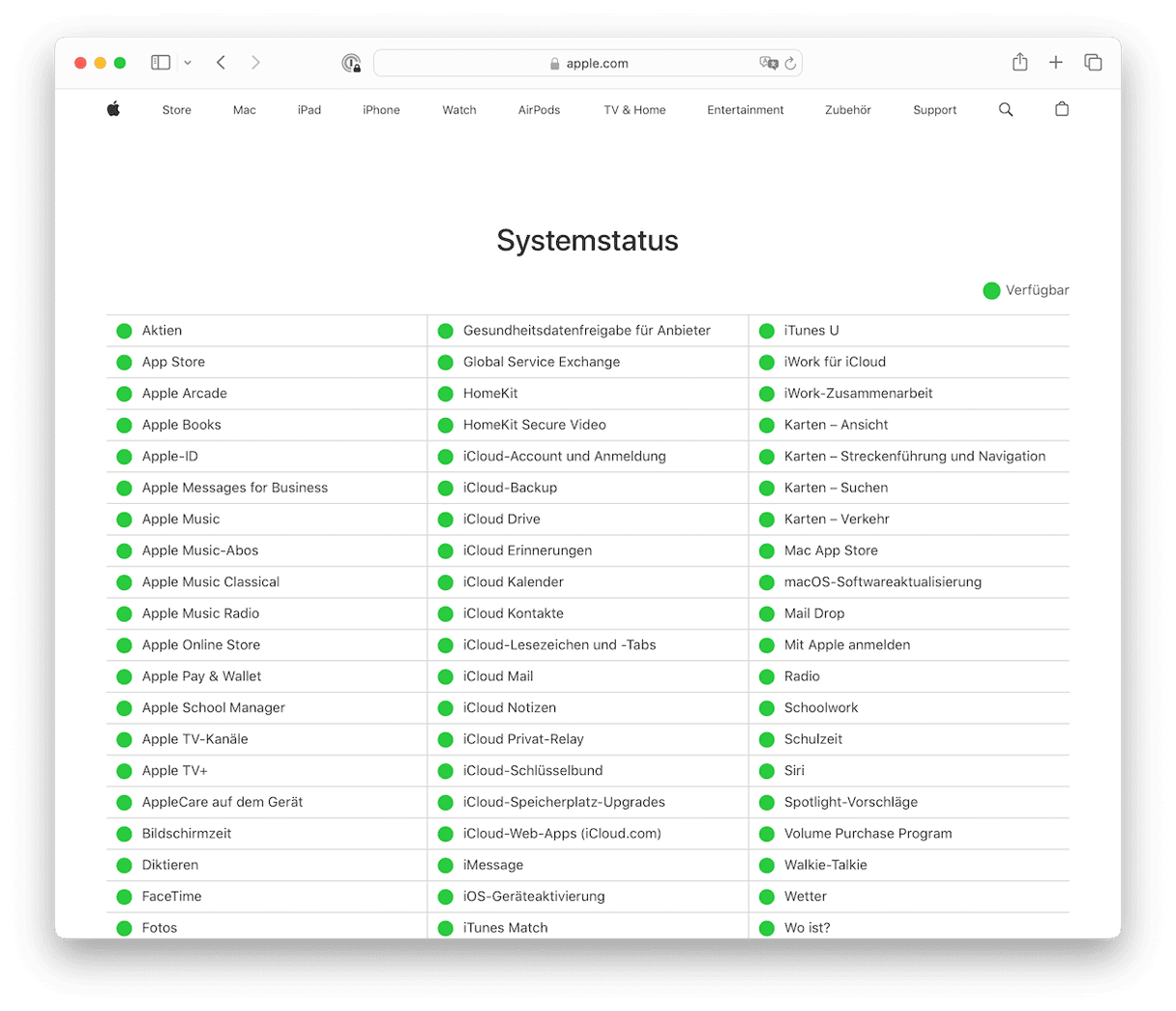Click the status dot beside Mac App Store
1176x1011 pixels.
(767, 551)
